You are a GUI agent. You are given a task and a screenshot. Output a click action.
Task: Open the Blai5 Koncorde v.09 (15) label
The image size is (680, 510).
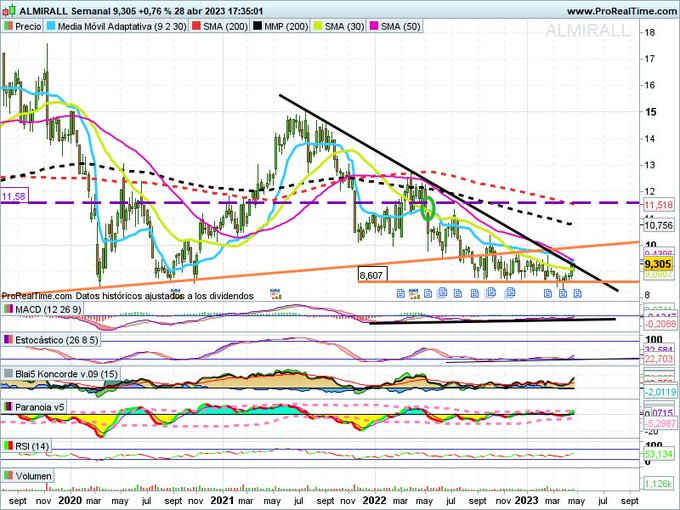[x=66, y=374]
